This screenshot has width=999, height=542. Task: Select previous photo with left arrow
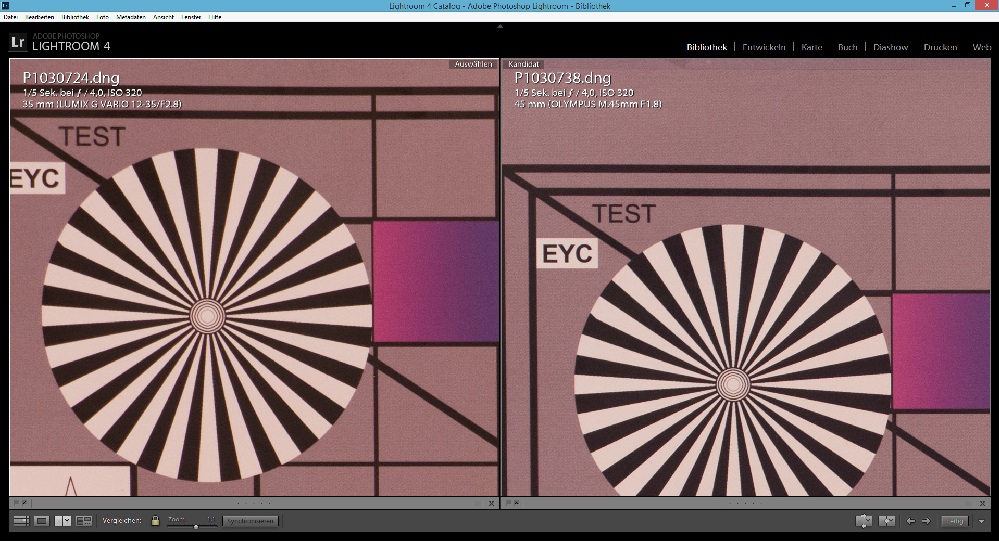point(910,521)
